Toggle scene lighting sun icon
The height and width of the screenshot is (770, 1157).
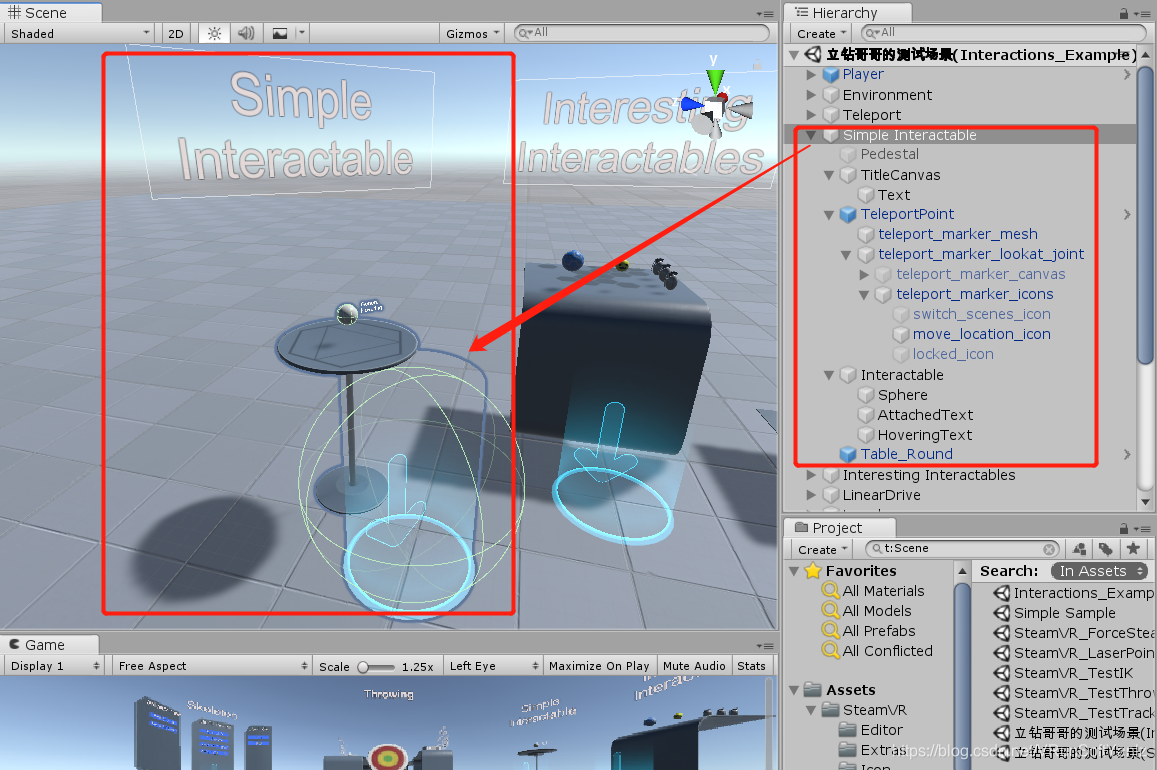tap(214, 33)
